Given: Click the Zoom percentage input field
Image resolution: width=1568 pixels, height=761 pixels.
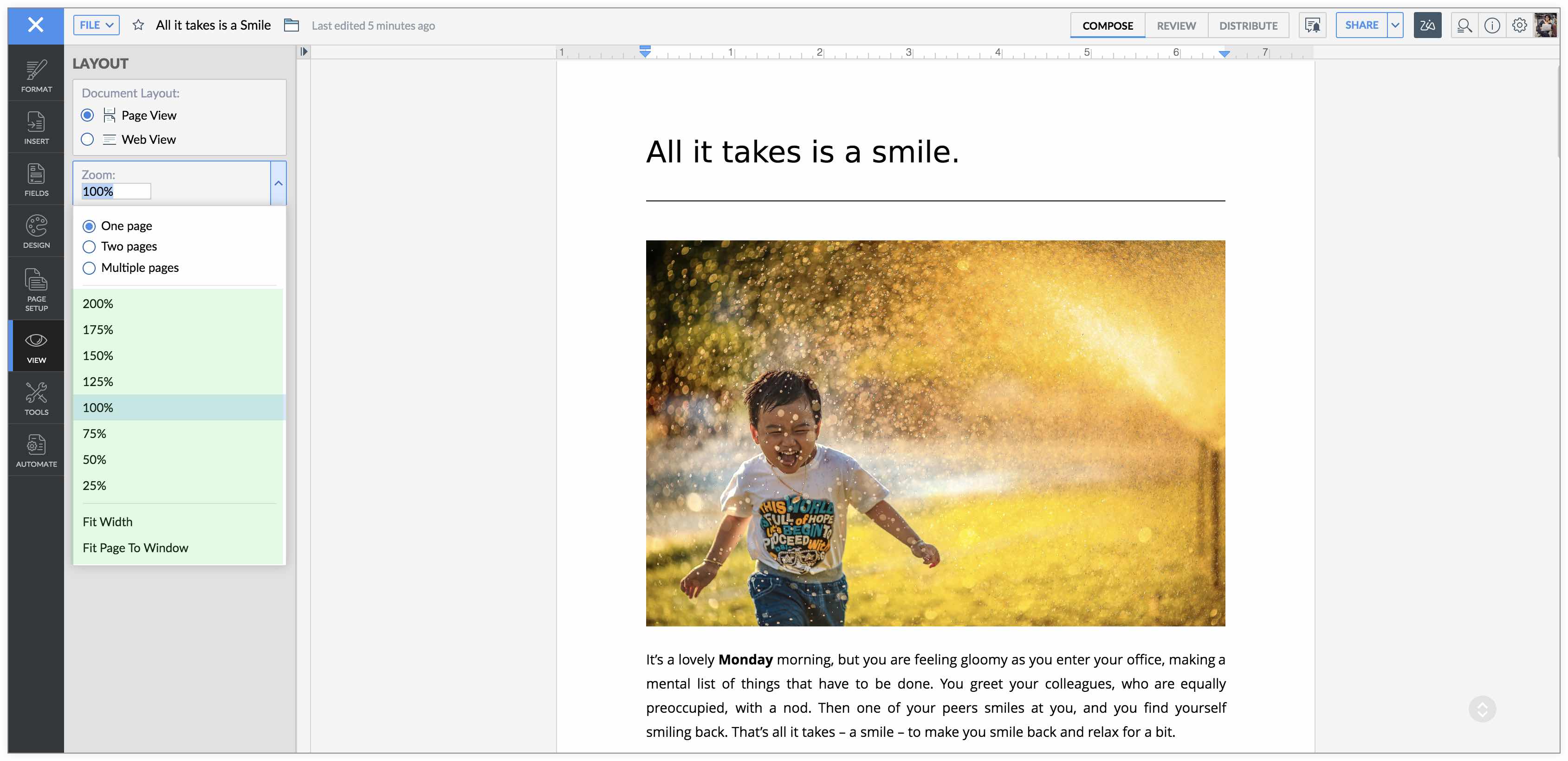Looking at the screenshot, I should point(116,191).
